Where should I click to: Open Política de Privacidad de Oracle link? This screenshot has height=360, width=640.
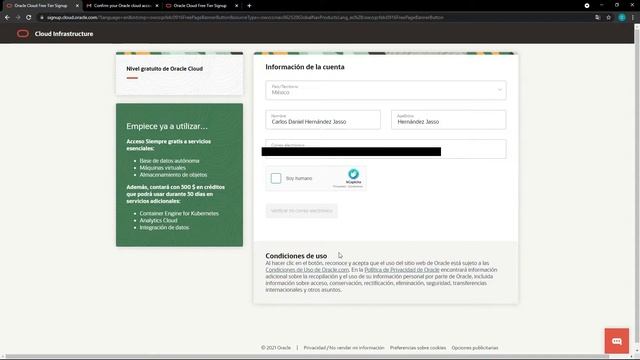tap(402, 270)
